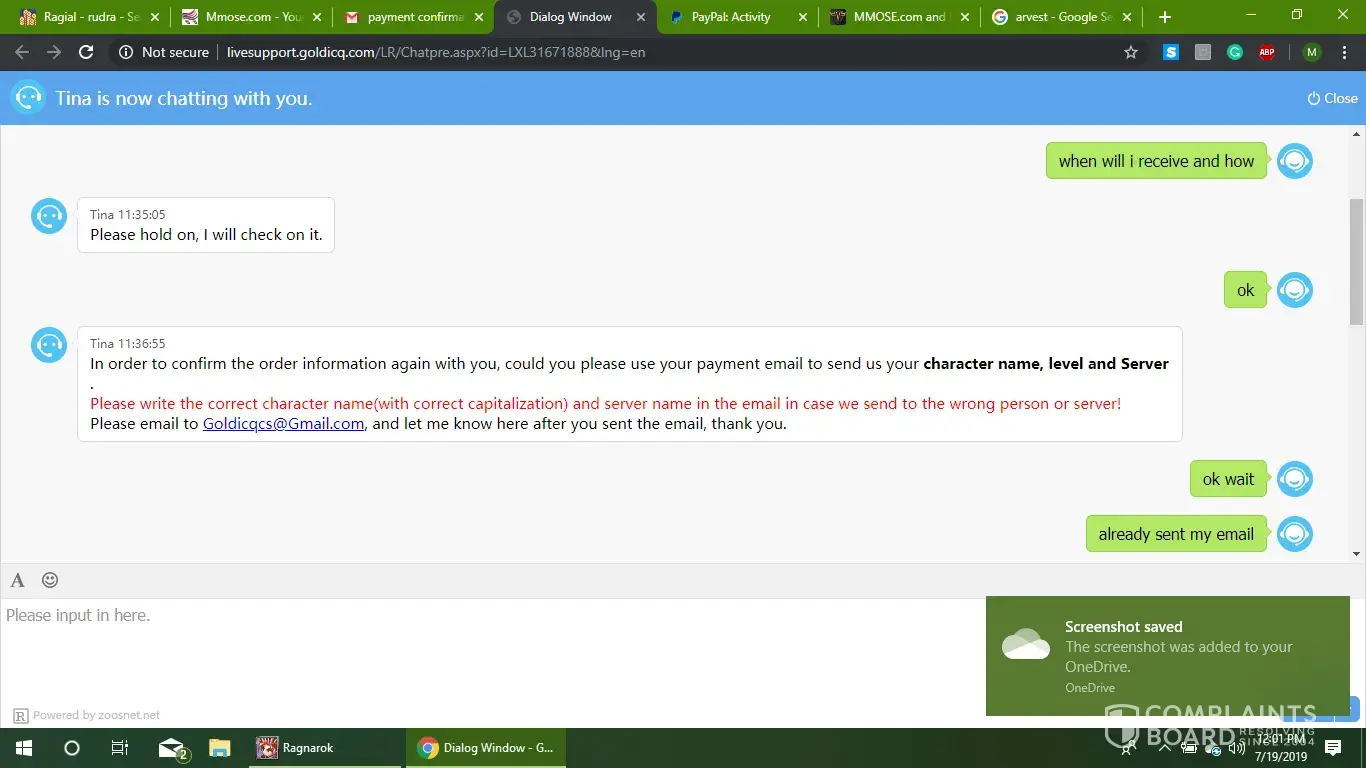Open the font formatting 'A' icon
This screenshot has width=1366, height=768.
(x=17, y=580)
